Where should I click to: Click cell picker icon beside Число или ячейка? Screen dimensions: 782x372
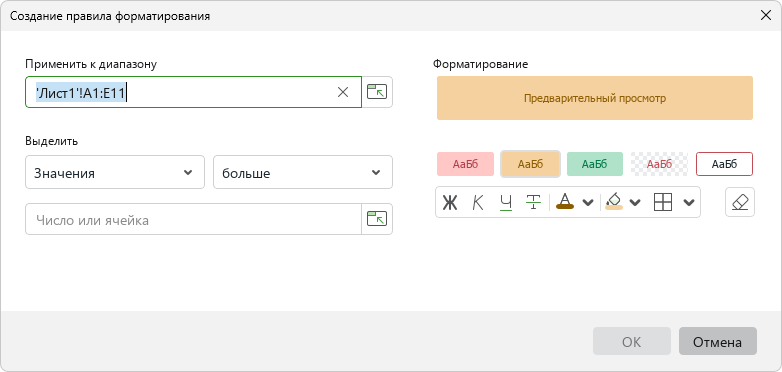[377, 219]
